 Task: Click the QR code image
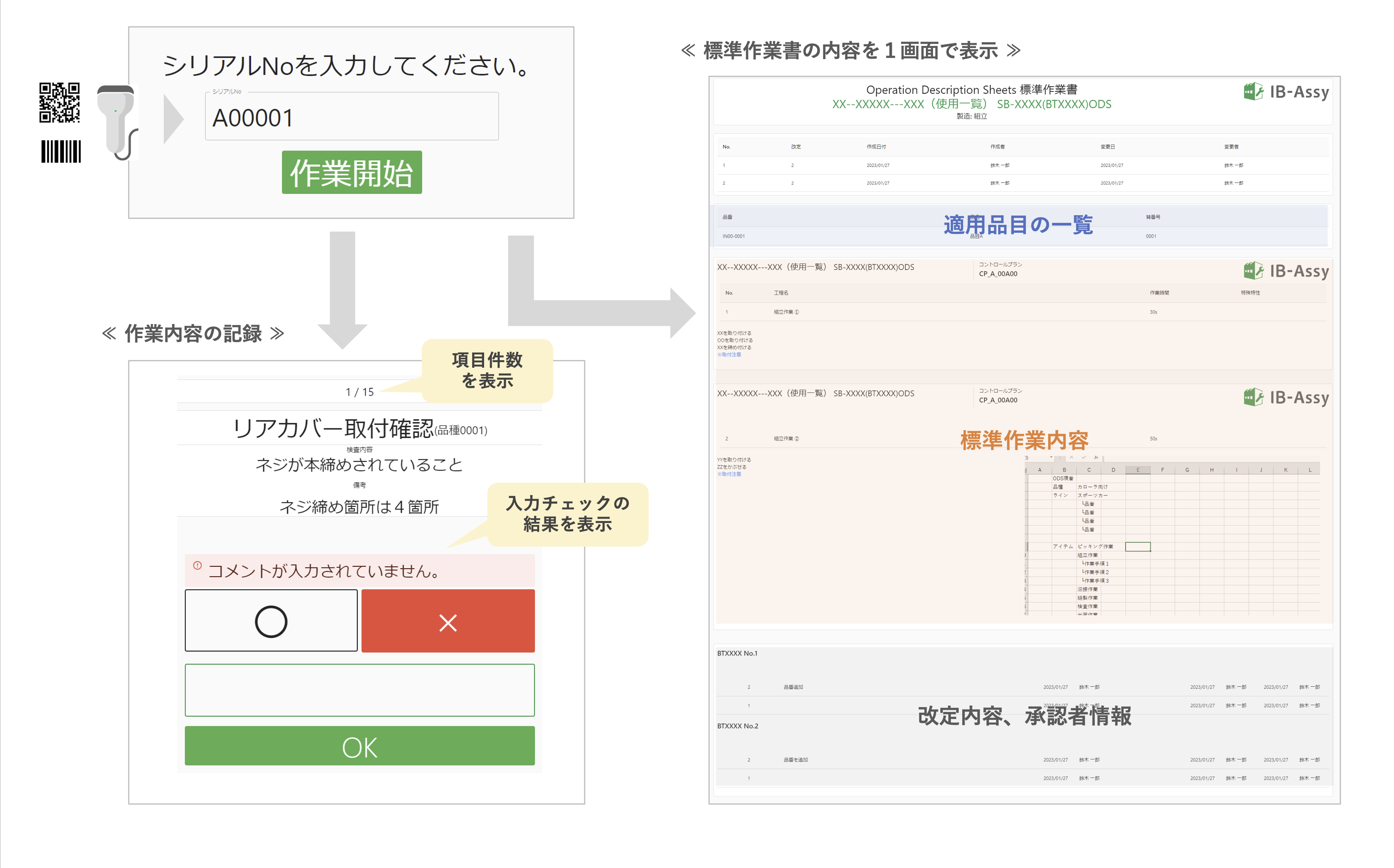59,103
